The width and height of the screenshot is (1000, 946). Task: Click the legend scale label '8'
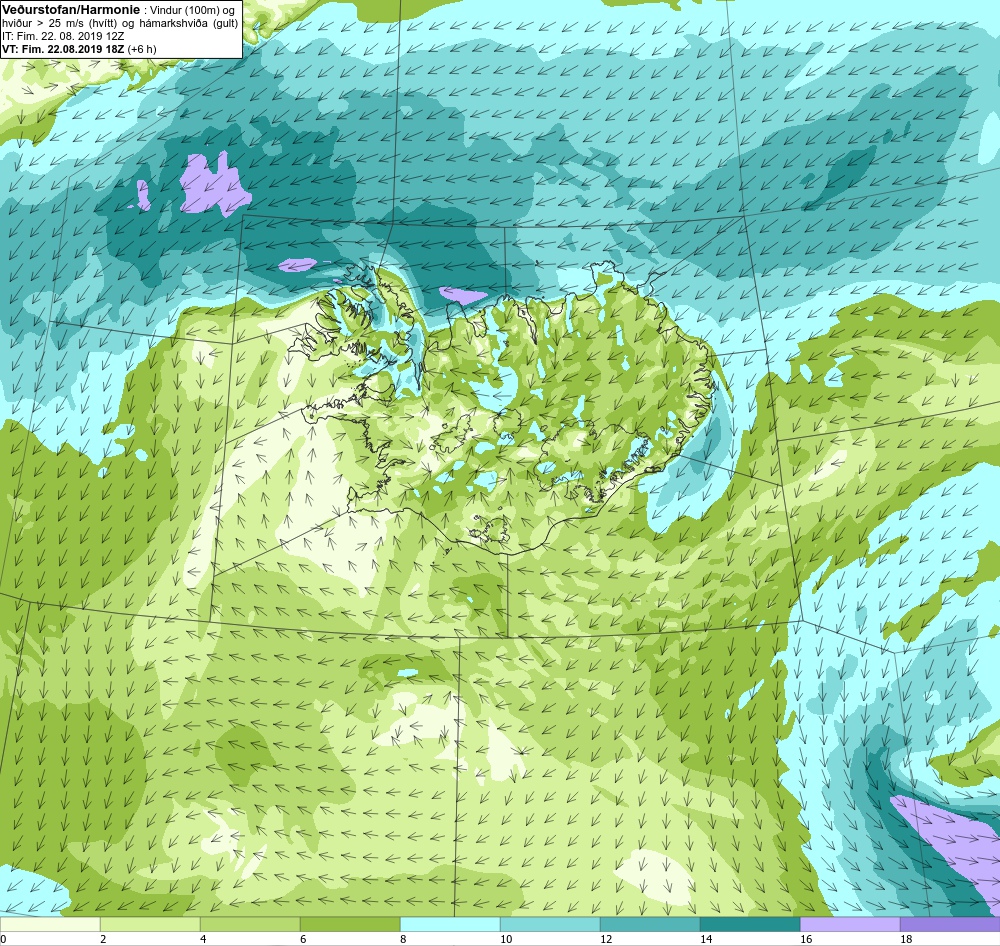(403, 938)
